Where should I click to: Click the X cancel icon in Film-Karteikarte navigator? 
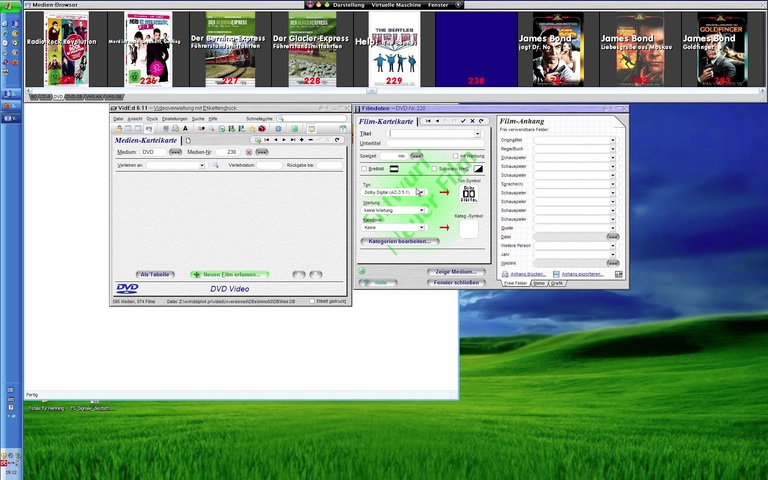coord(472,121)
